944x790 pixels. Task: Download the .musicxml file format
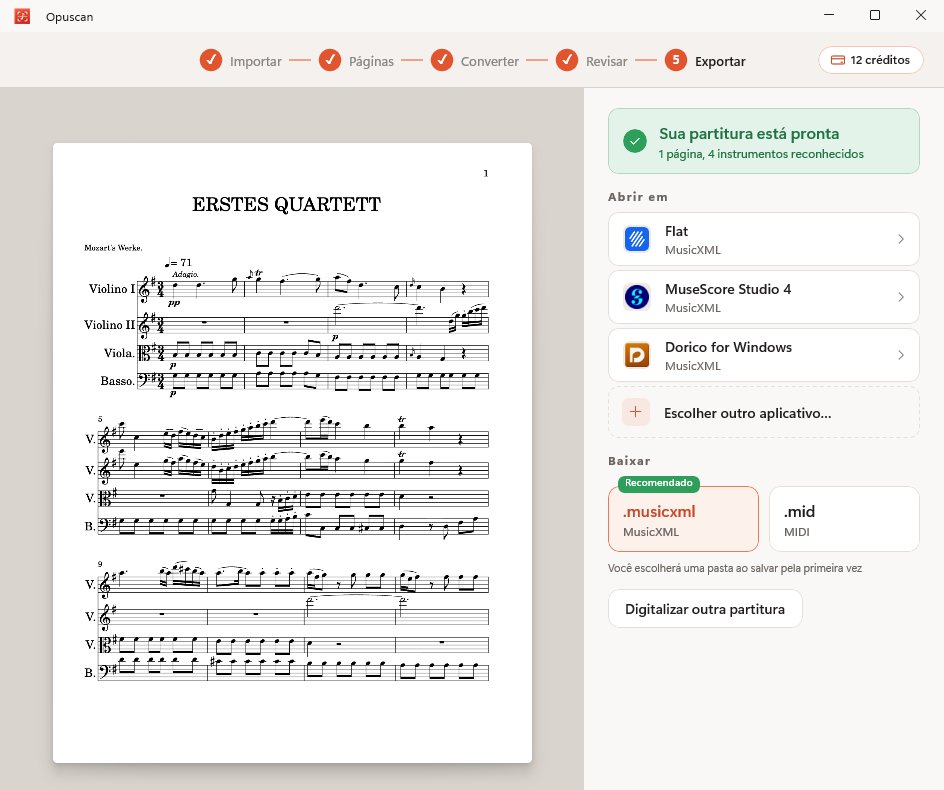click(683, 519)
